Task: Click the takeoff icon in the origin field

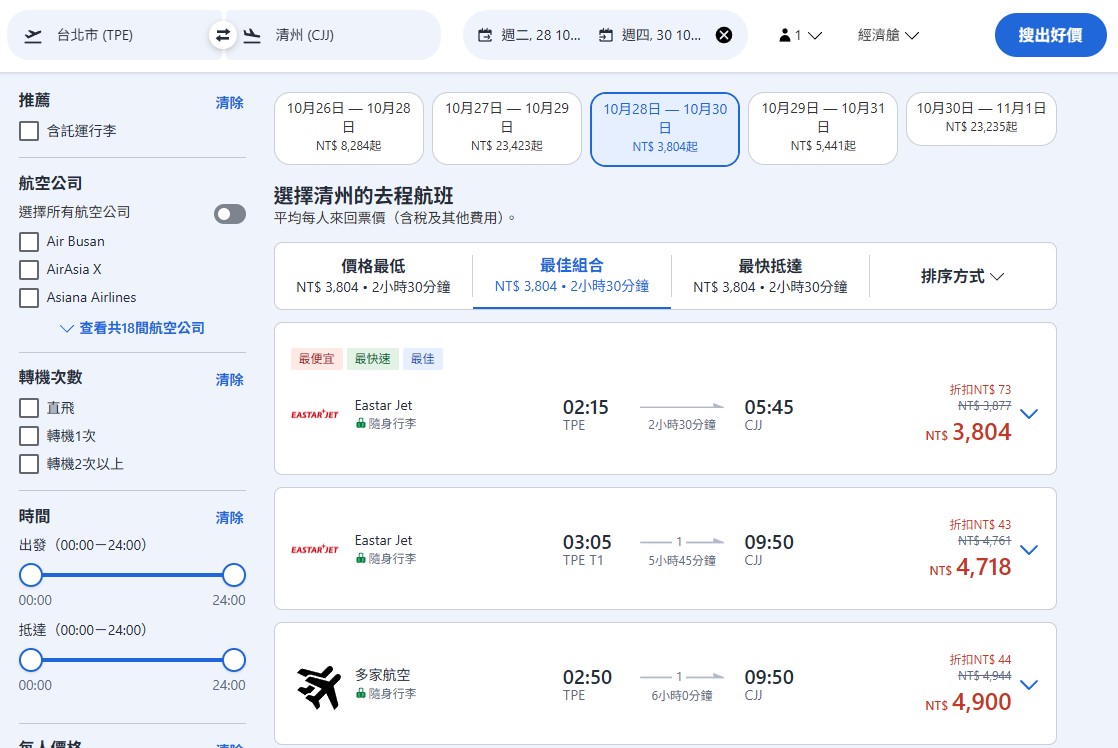Action: click(x=31, y=34)
